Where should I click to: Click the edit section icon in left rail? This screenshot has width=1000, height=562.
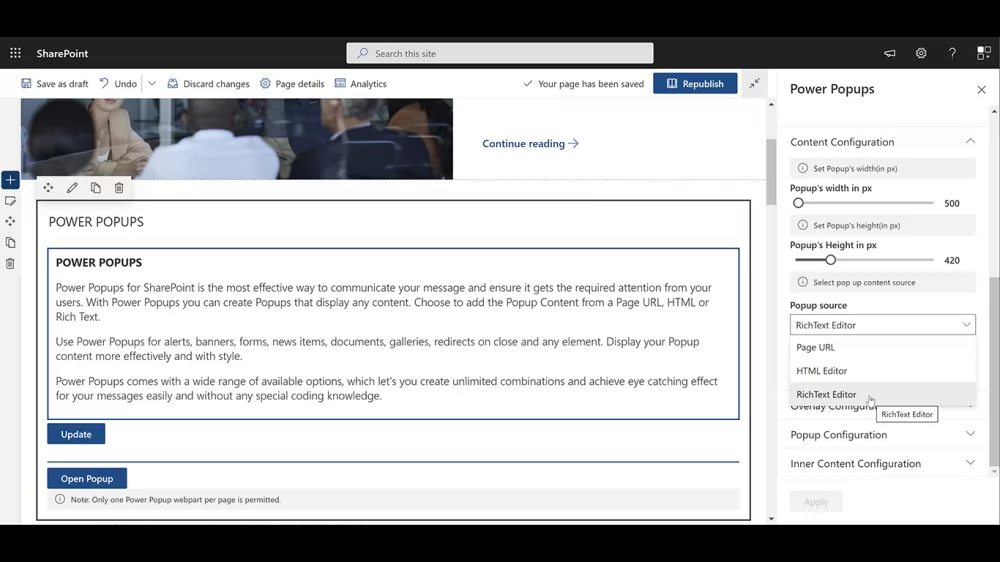point(10,201)
